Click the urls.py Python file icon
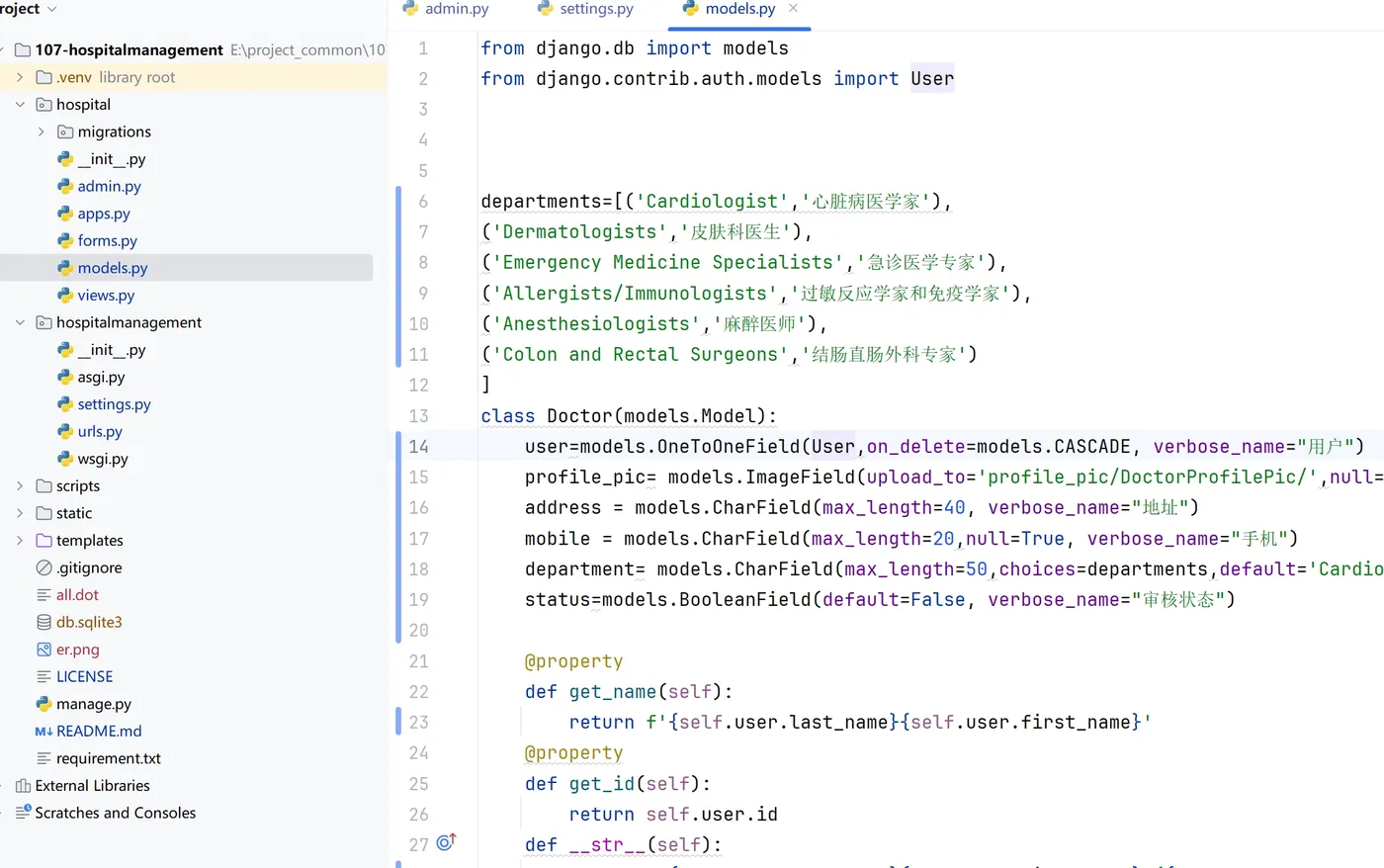 click(65, 431)
